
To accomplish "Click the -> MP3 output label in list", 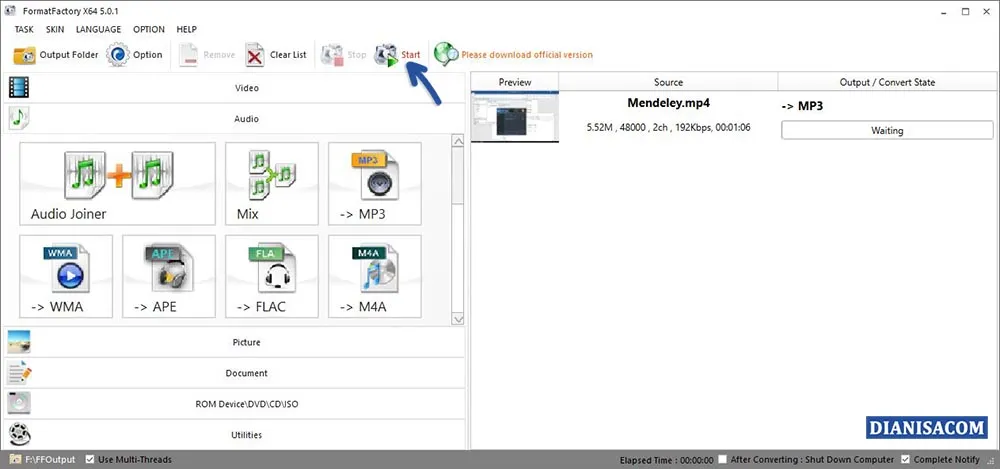I will pyautogui.click(x=802, y=106).
